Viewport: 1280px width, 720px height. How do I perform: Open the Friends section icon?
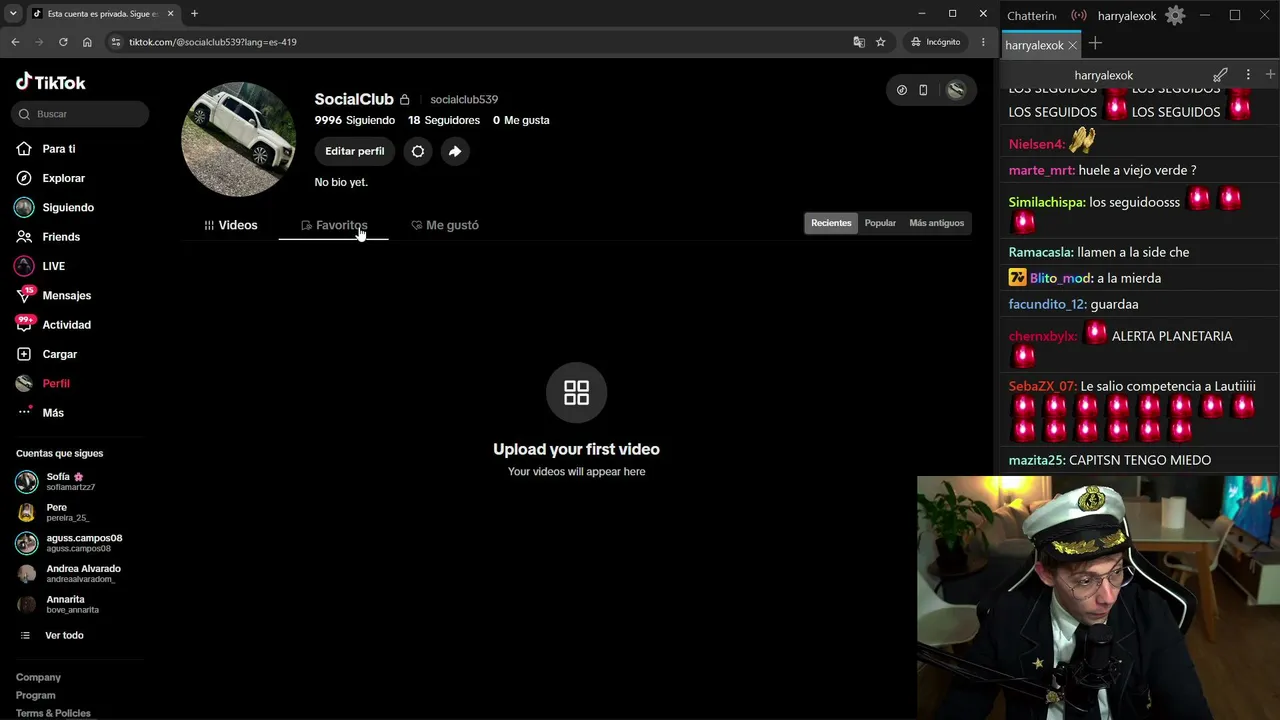pos(24,237)
